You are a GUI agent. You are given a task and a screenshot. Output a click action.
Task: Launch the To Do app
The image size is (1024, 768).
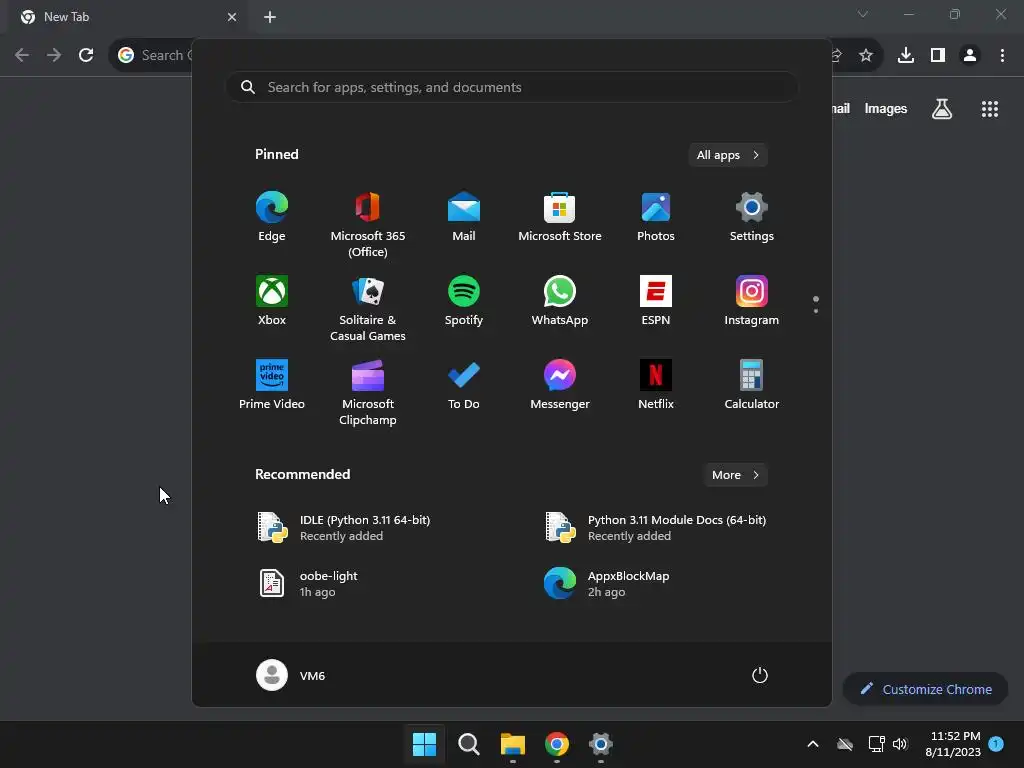pos(464,385)
